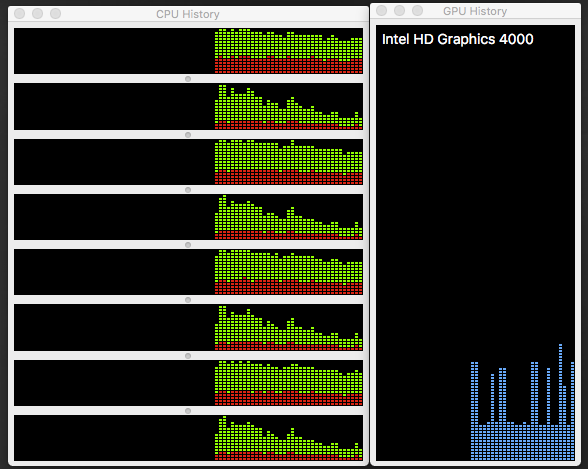588x469 pixels.
Task: Grab divider handle between first and second core graphs
Action: pyautogui.click(x=188, y=79)
